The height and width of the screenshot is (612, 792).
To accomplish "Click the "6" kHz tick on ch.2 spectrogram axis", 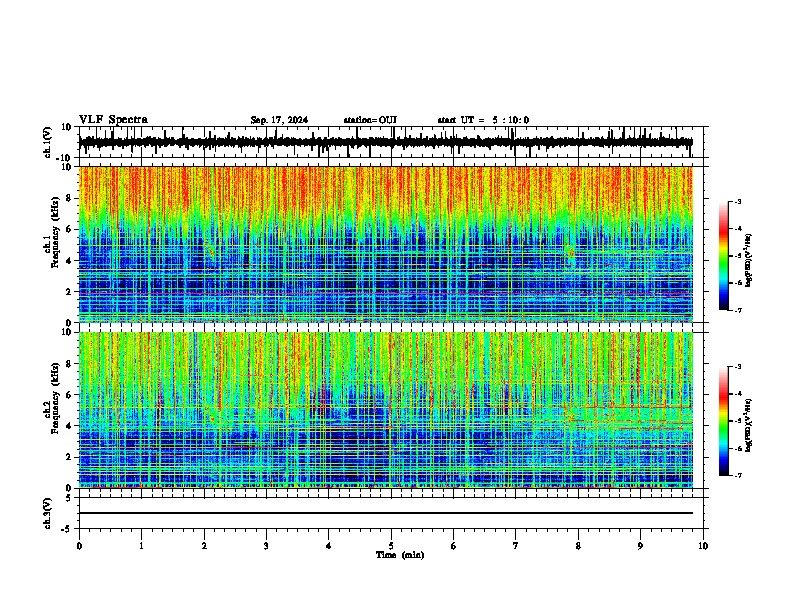I will 69,395.
